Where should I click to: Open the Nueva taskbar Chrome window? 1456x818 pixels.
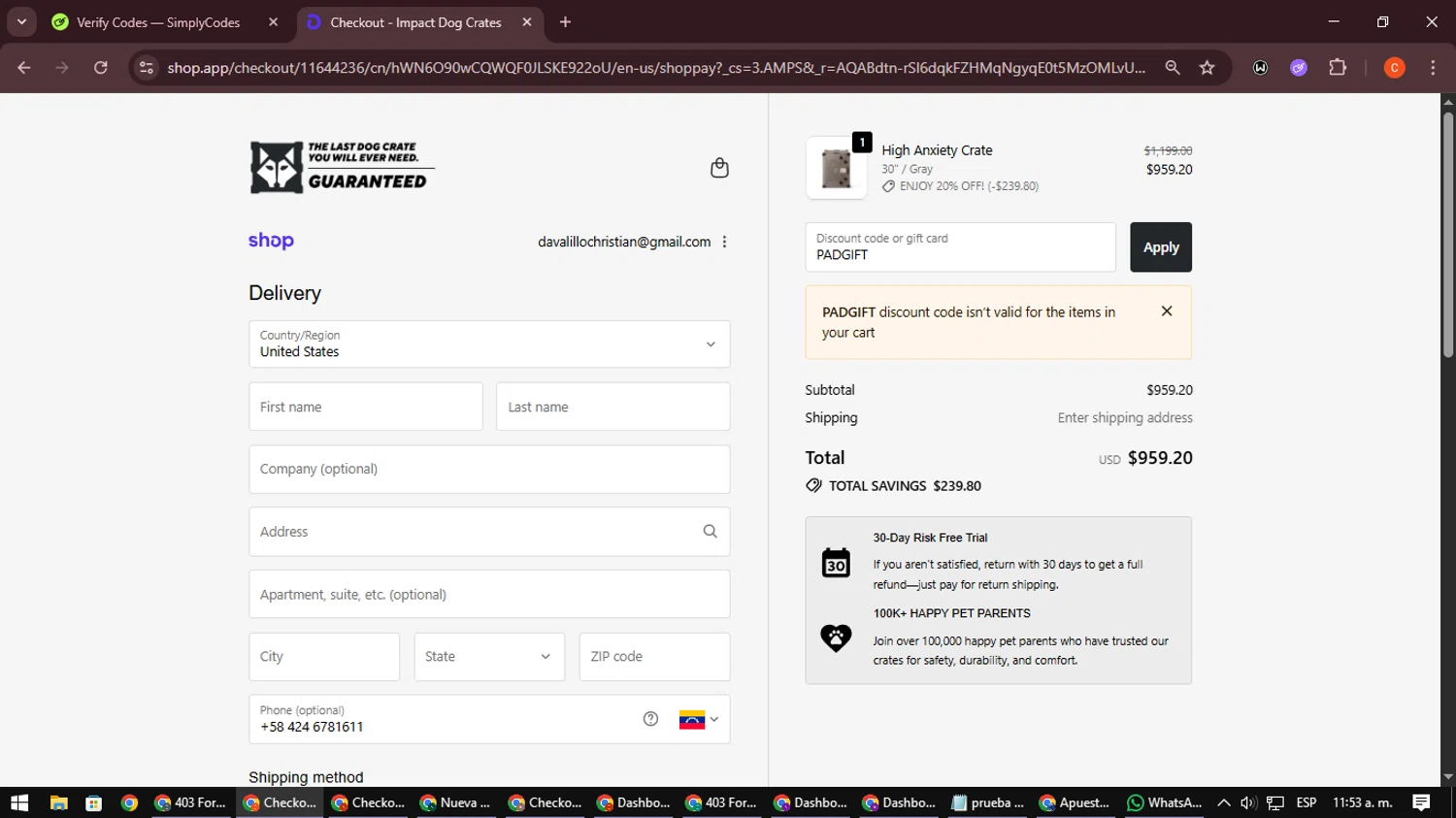point(456,802)
